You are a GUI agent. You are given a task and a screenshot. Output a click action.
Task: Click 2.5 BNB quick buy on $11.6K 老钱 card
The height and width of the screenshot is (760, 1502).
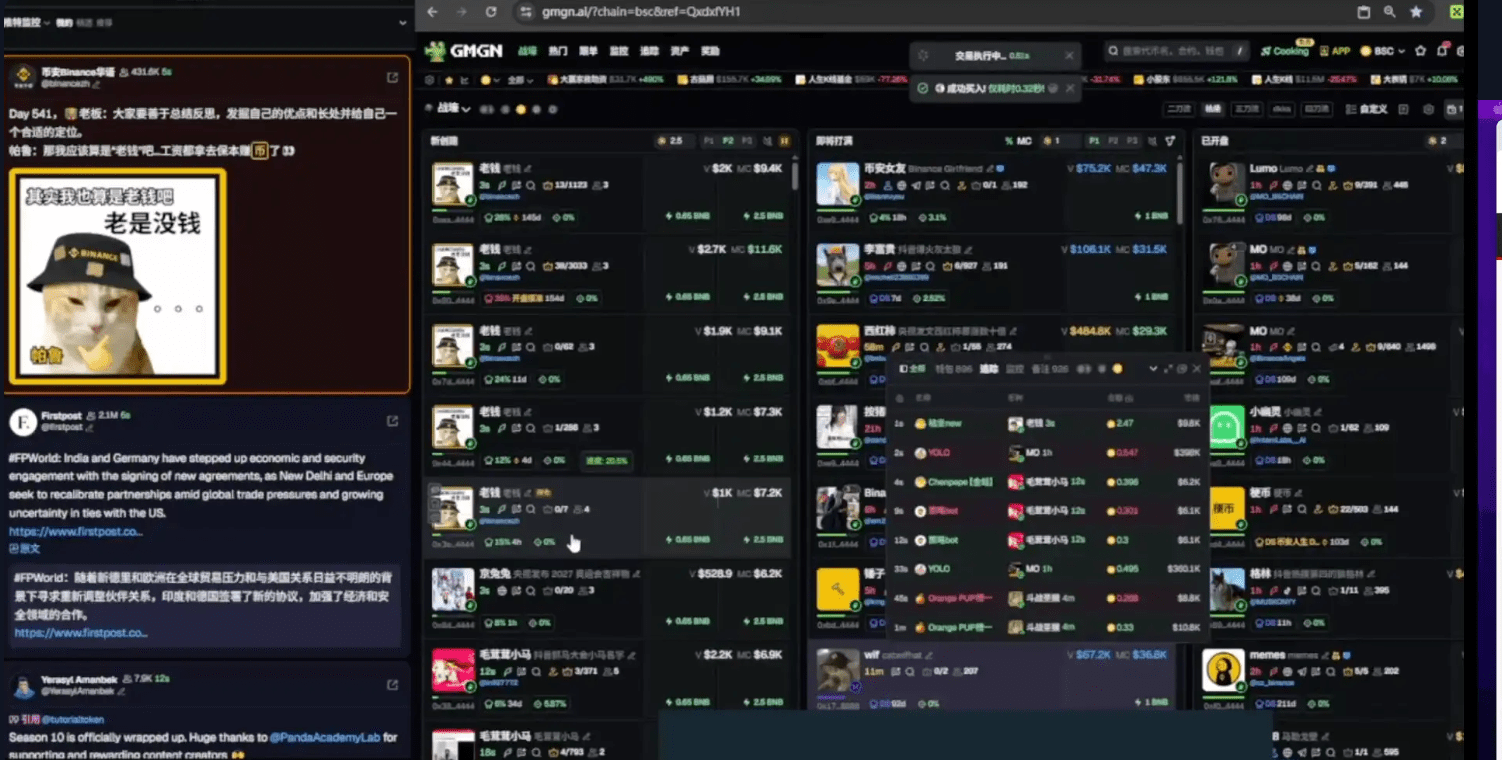click(762, 297)
